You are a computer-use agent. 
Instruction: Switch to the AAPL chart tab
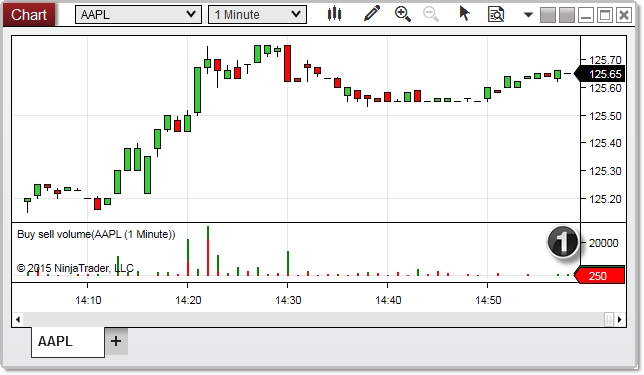click(x=68, y=342)
